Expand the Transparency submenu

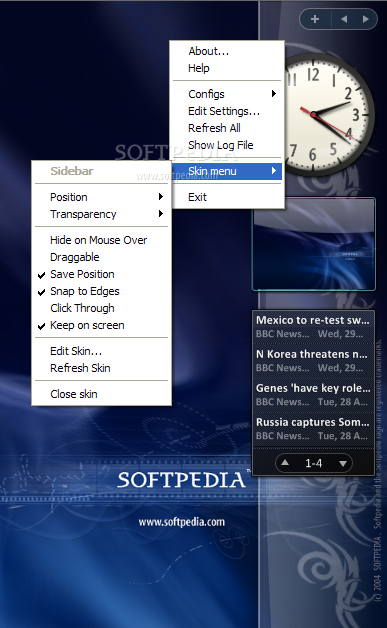pyautogui.click(x=101, y=214)
